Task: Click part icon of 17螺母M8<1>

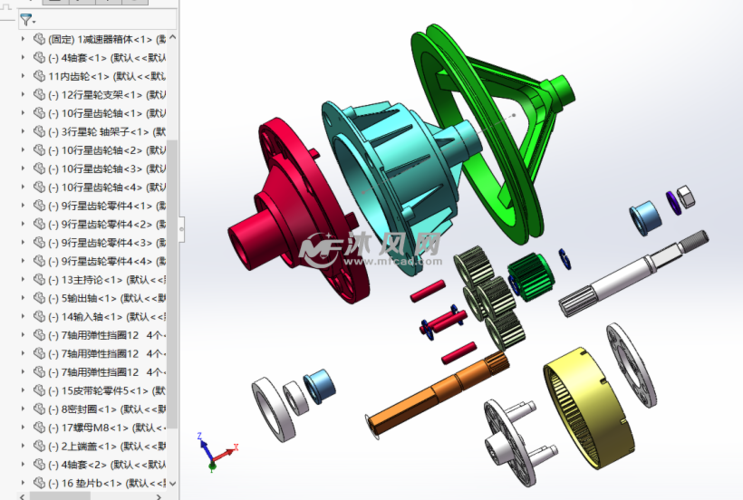Action: point(39,427)
